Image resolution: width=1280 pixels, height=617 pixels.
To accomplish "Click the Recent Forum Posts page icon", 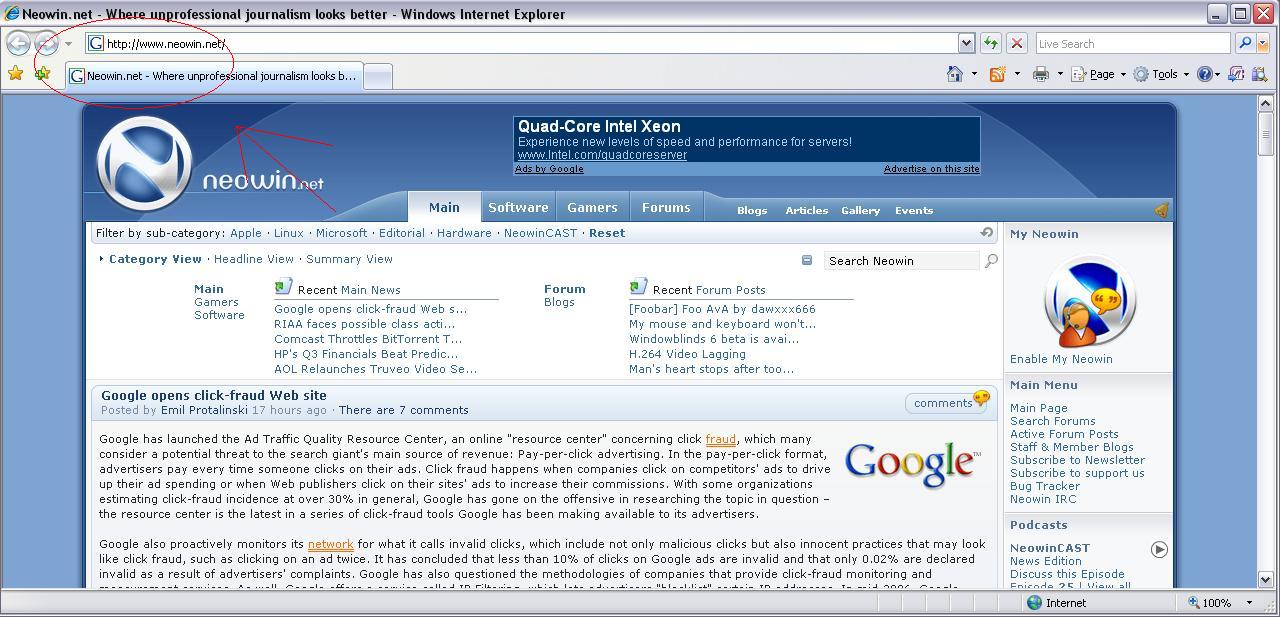I will (x=638, y=287).
